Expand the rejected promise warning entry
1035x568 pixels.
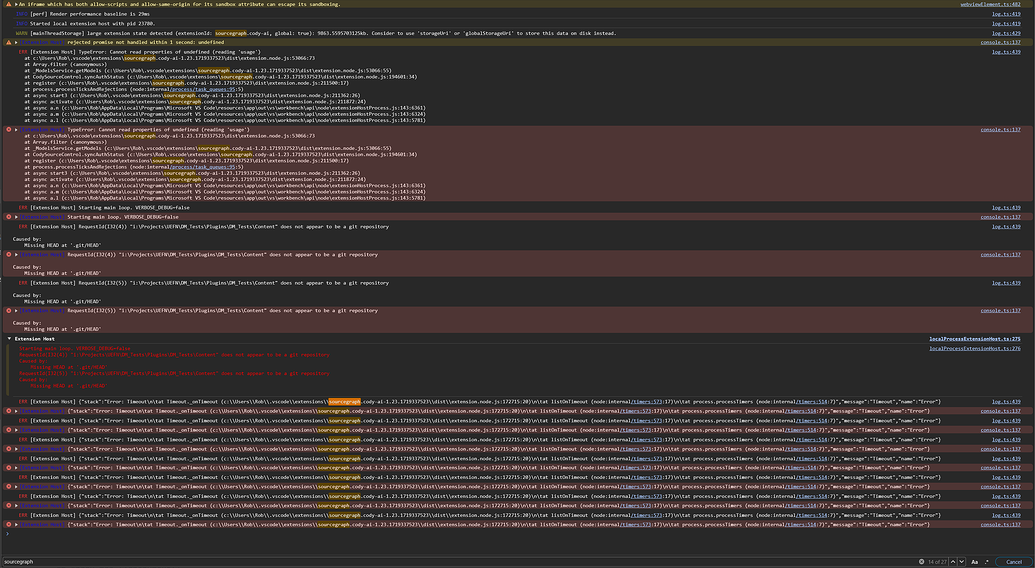click(x=16, y=43)
